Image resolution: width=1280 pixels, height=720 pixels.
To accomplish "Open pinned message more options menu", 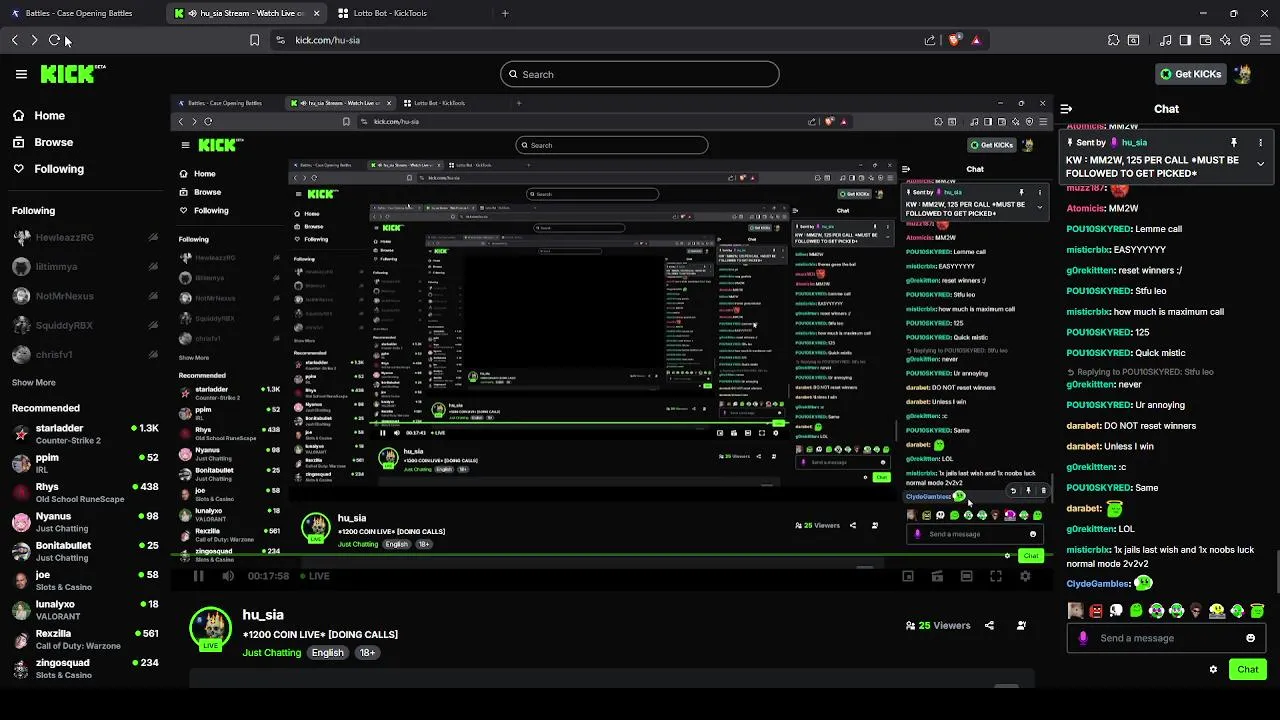I will (x=1260, y=143).
